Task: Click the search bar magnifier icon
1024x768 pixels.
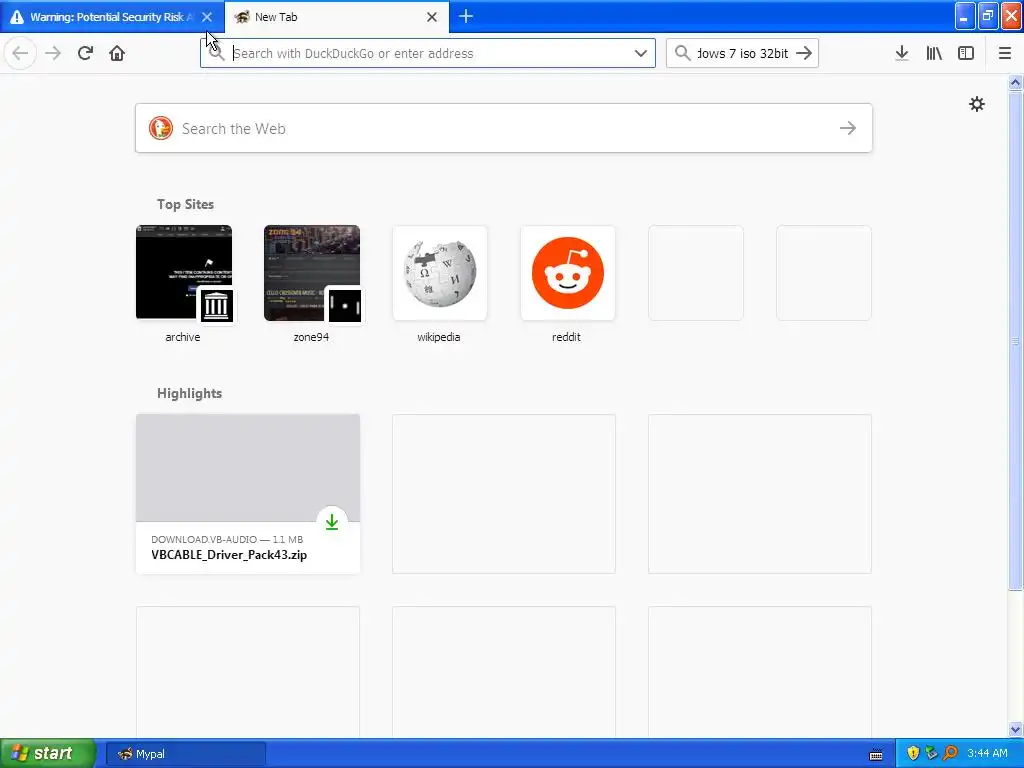Action: click(x=682, y=53)
